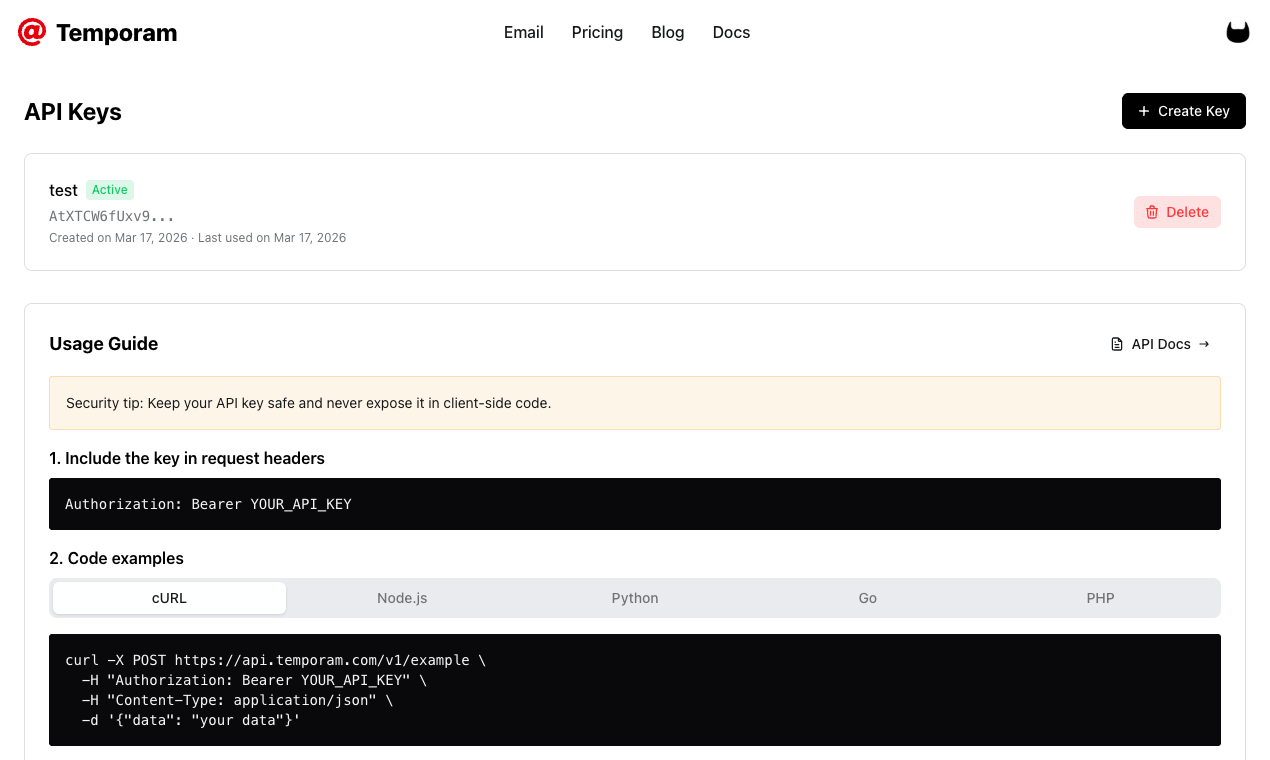Go to Docs via the top navigation
The height and width of the screenshot is (760, 1270).
click(731, 32)
